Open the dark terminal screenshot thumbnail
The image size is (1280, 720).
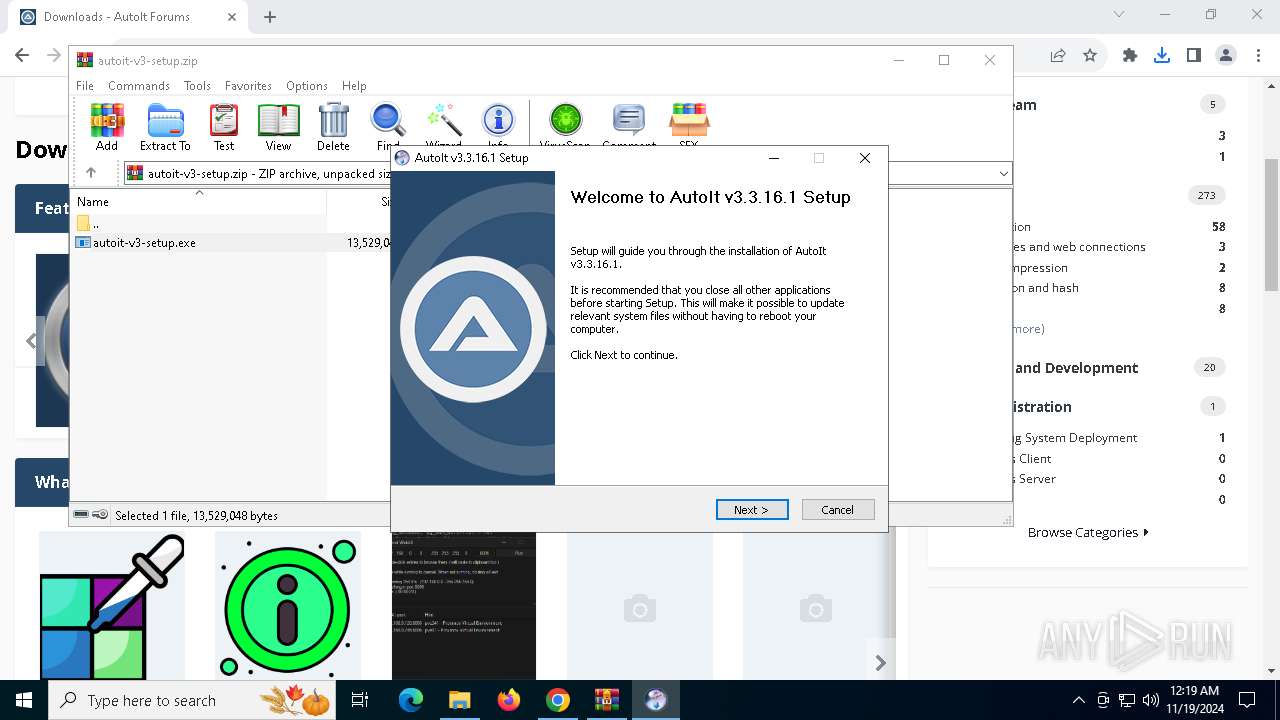coord(464,606)
